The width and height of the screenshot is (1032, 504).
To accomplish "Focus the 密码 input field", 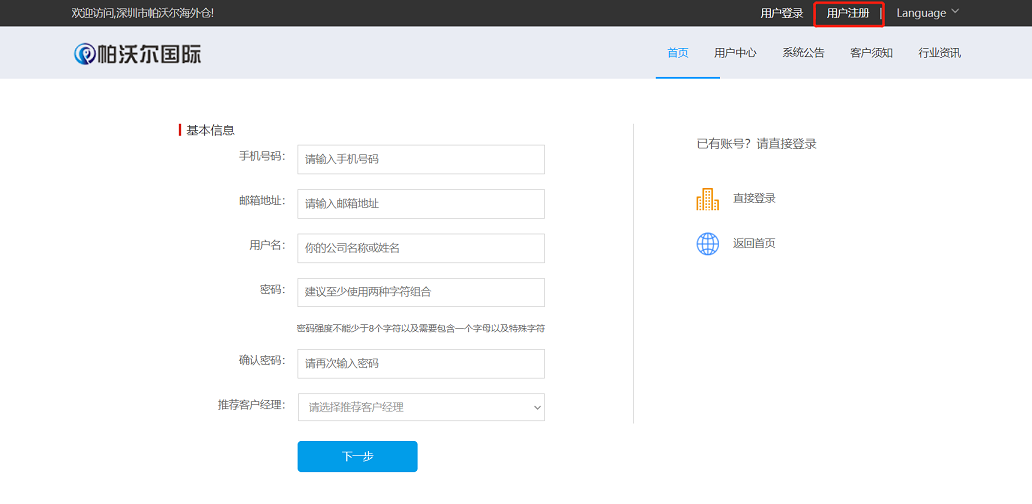I will (x=421, y=292).
